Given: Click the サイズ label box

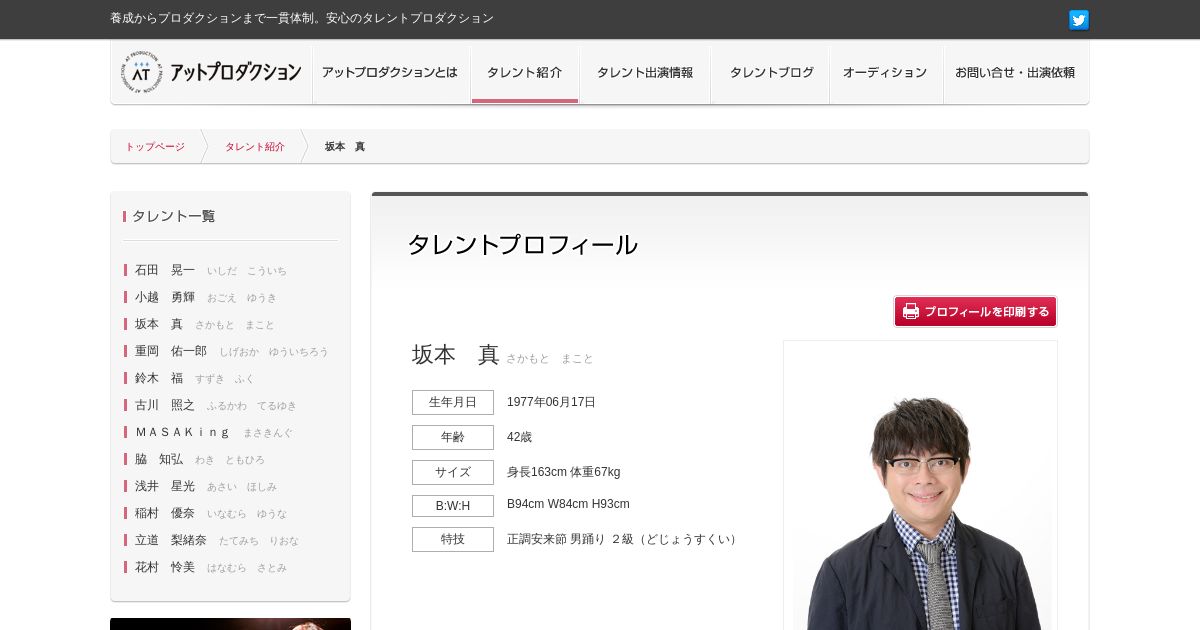Looking at the screenshot, I should [453, 472].
